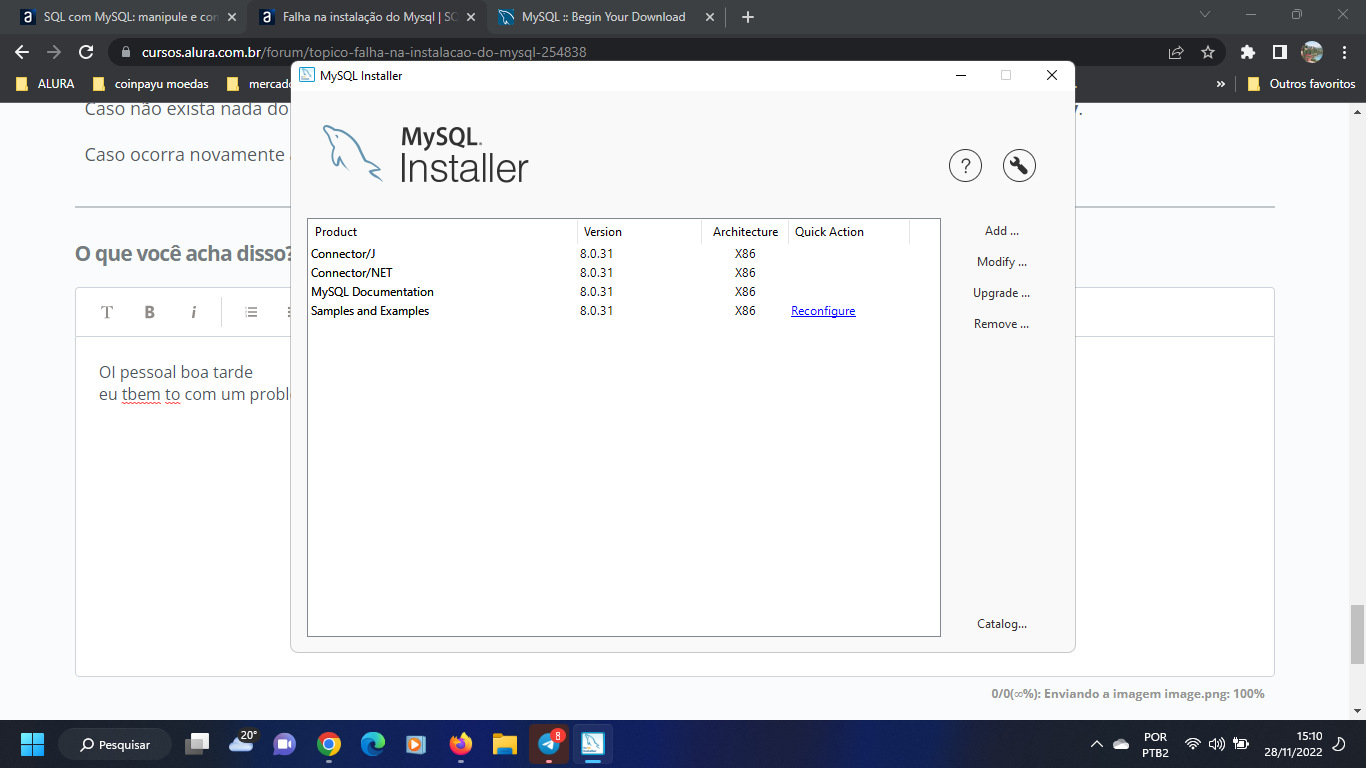Click the browser page vertical scrollbar
The height and width of the screenshot is (768, 1366).
point(1357,634)
